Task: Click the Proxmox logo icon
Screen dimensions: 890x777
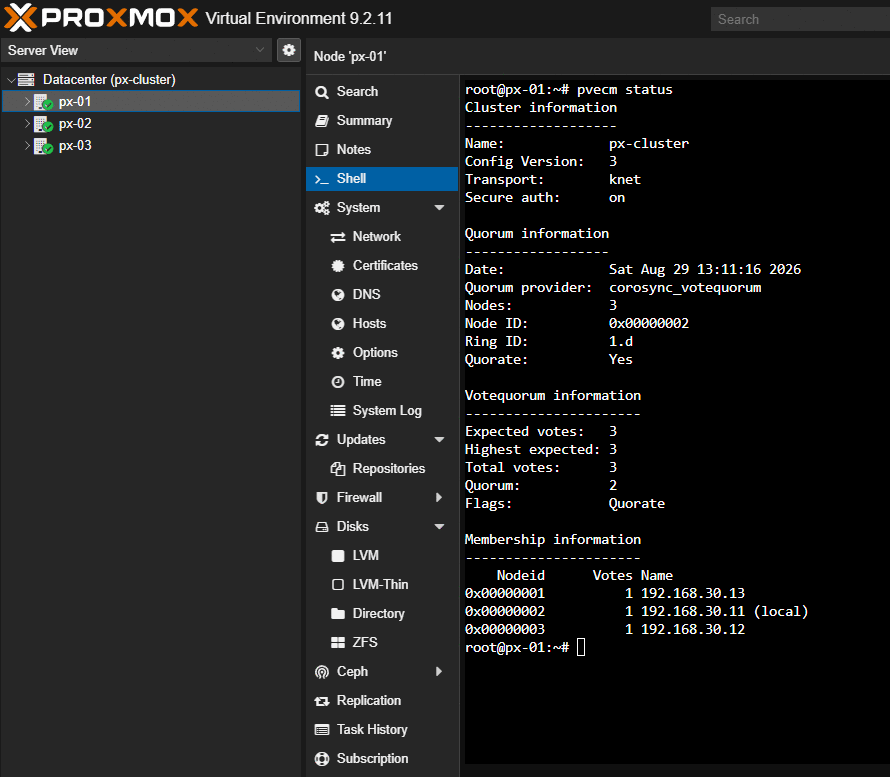Action: 20,18
